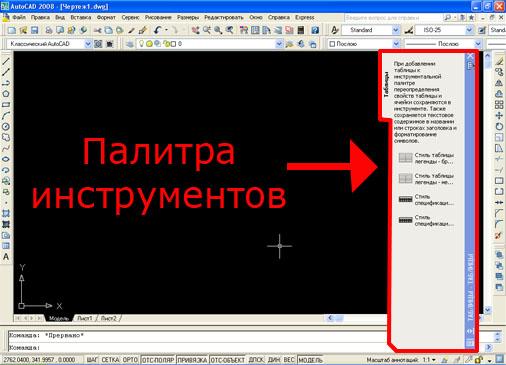Screen dimensions: 506x365
Task: Toggle ДПСК dynamic UCS
Action: tap(256, 360)
